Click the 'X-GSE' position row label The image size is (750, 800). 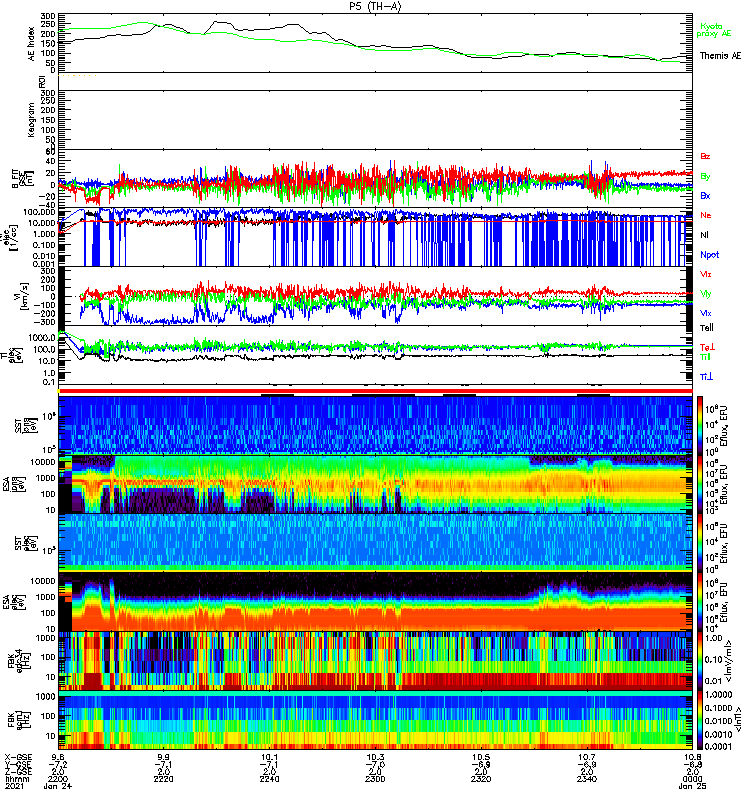pyautogui.click(x=17, y=757)
